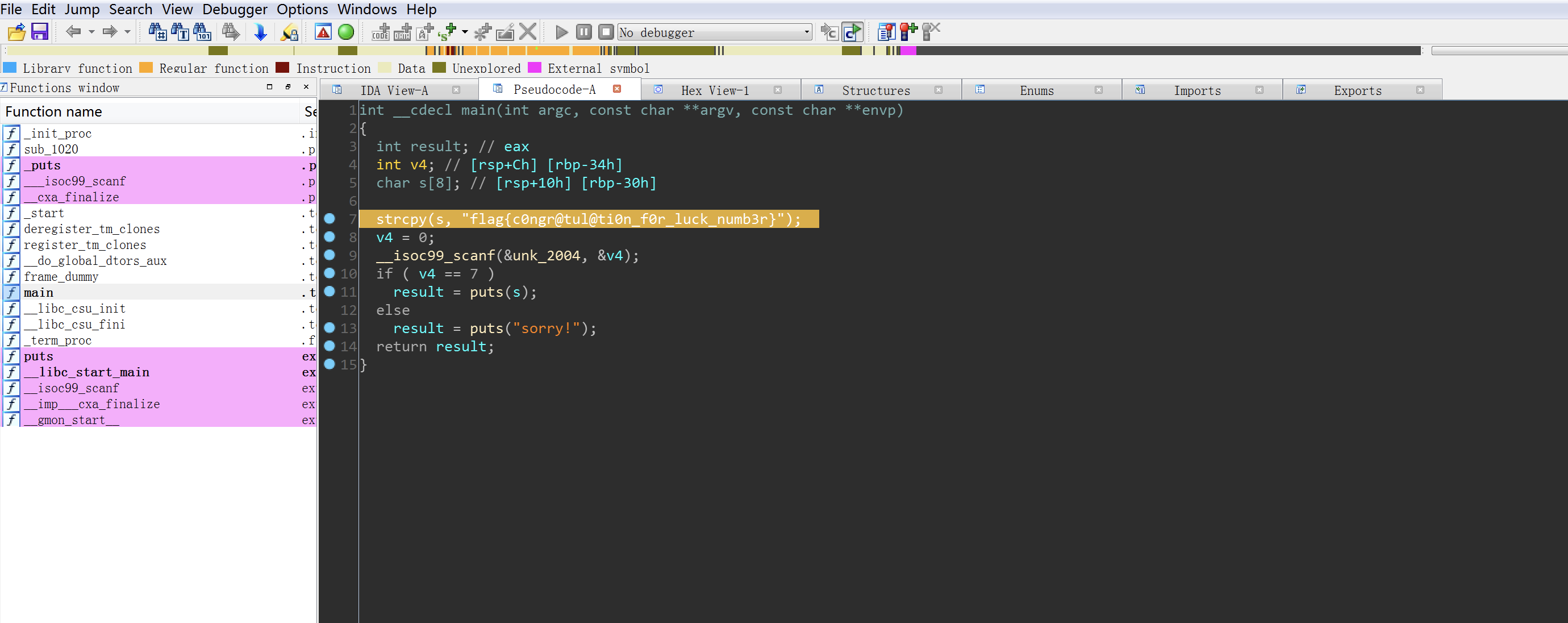
Task: Select the Stop execution icon
Action: tap(607, 32)
